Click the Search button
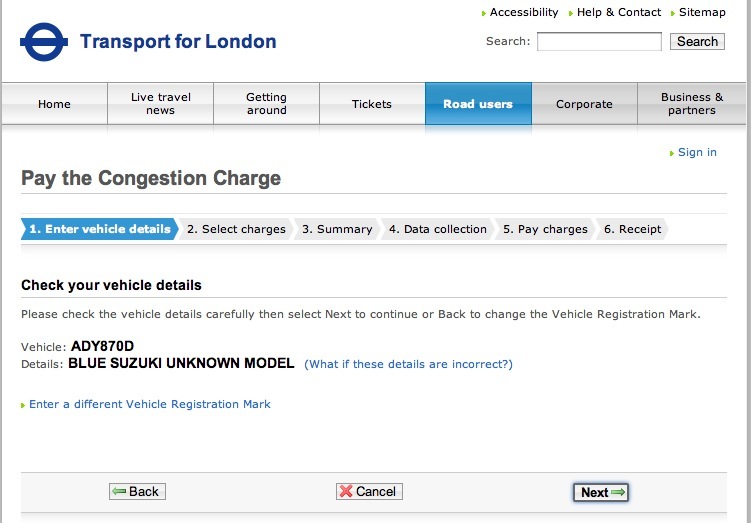 [x=697, y=42]
